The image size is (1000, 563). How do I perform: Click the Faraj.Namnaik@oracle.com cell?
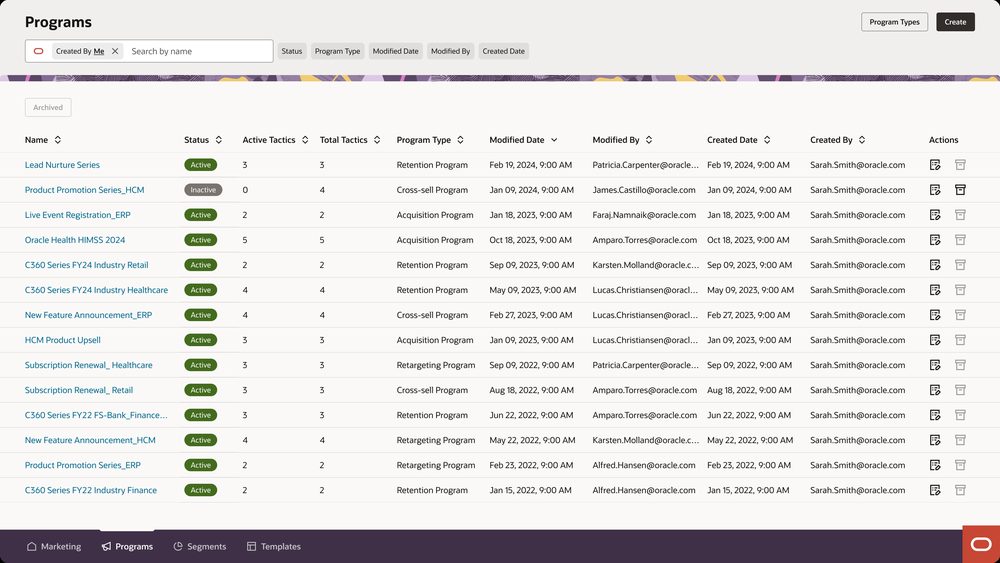[644, 215]
